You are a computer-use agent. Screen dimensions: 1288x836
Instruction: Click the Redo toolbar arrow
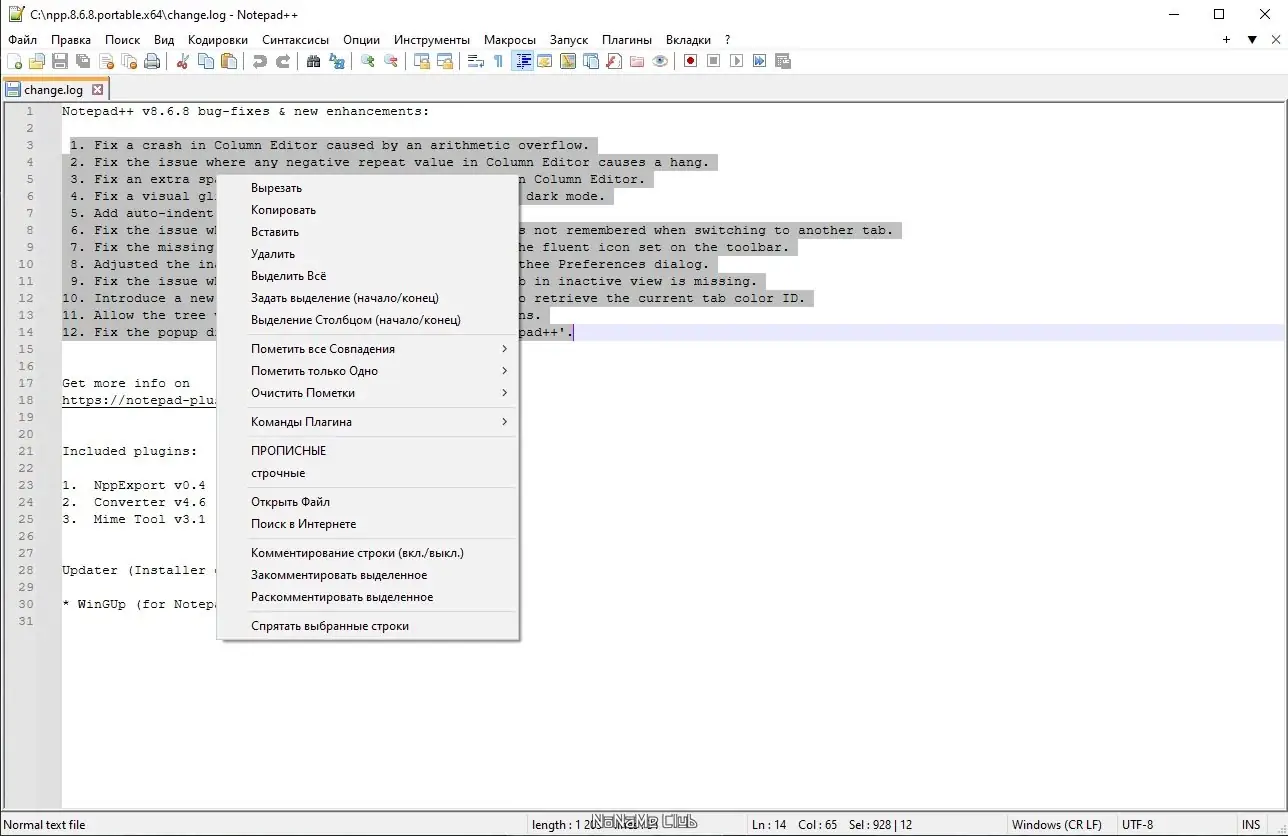tap(283, 61)
